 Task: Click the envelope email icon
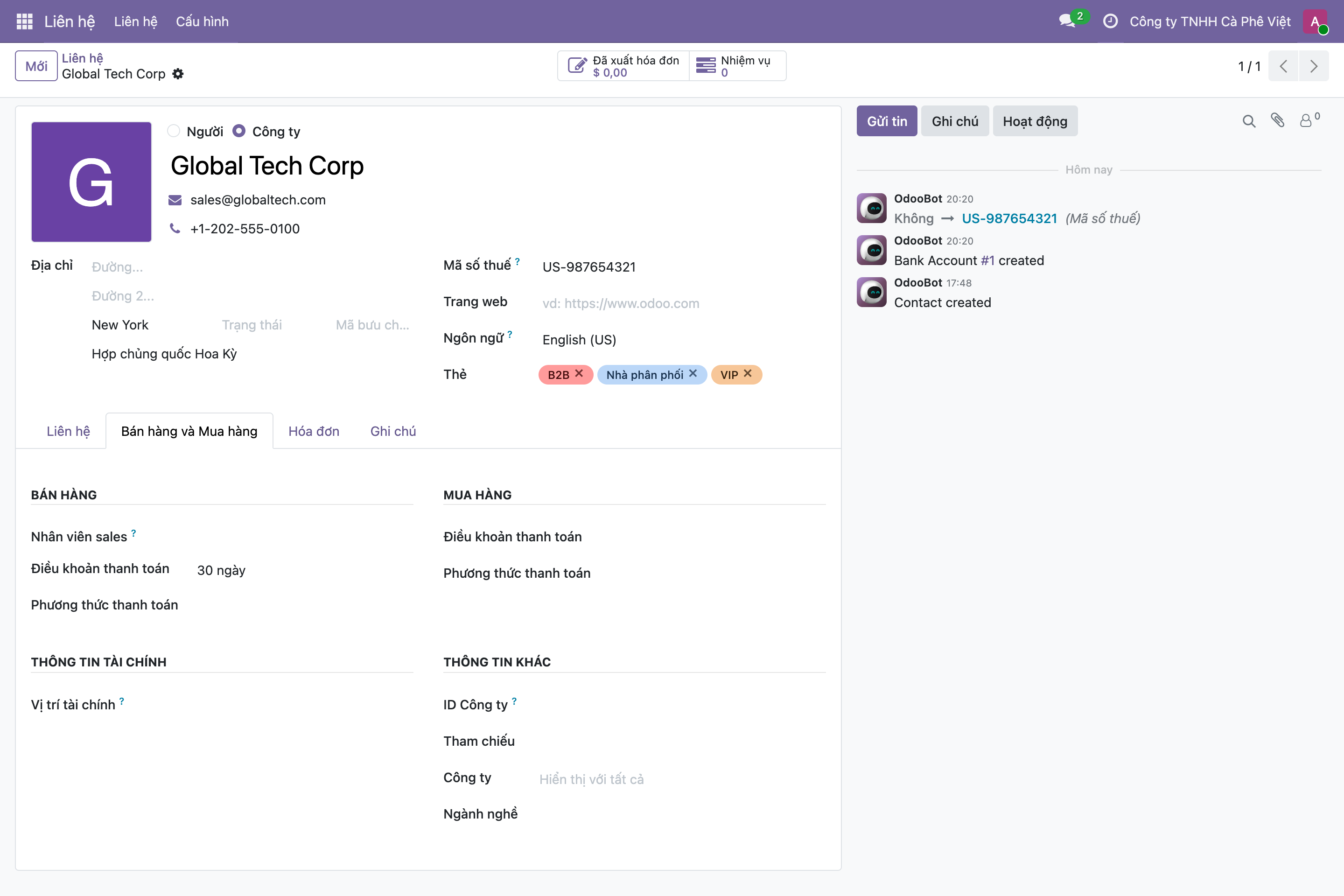tap(175, 200)
